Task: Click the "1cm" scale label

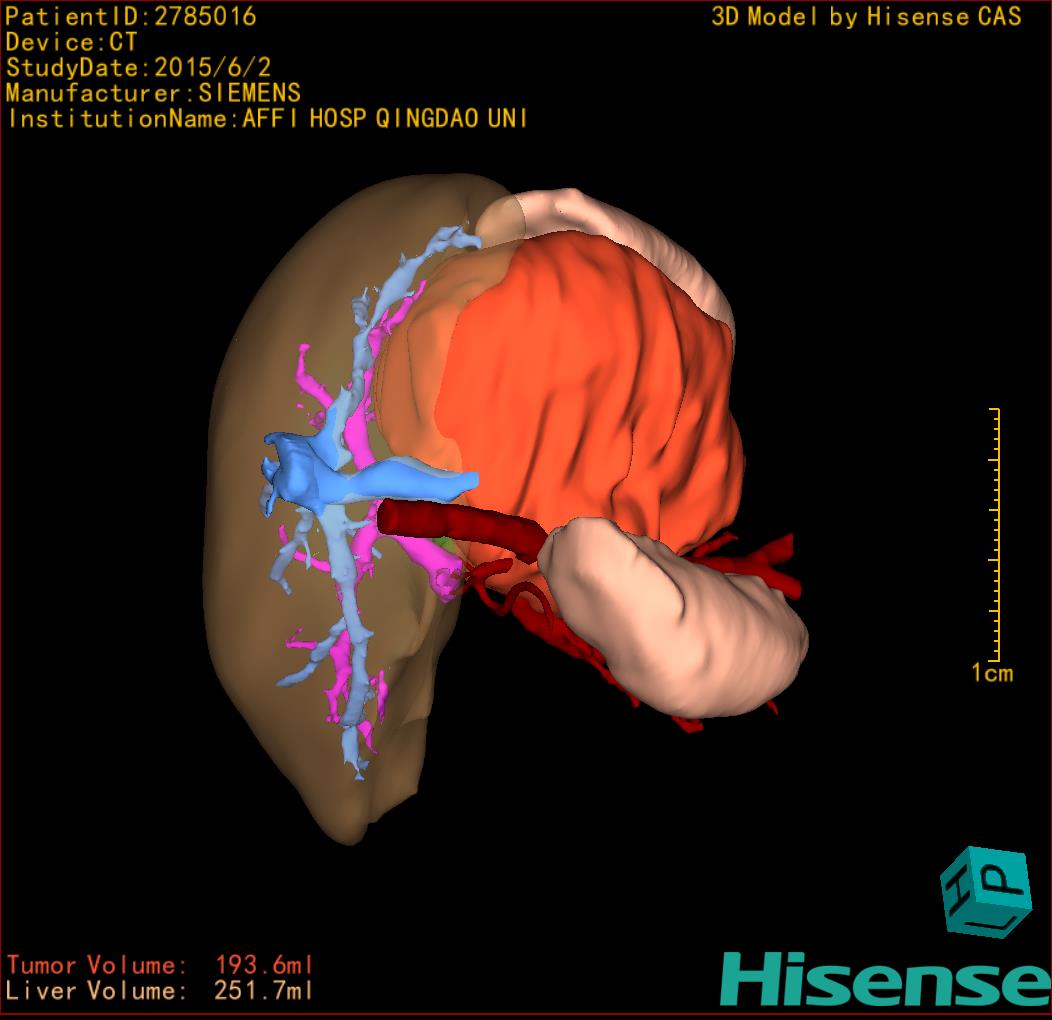Action: pyautogui.click(x=992, y=673)
